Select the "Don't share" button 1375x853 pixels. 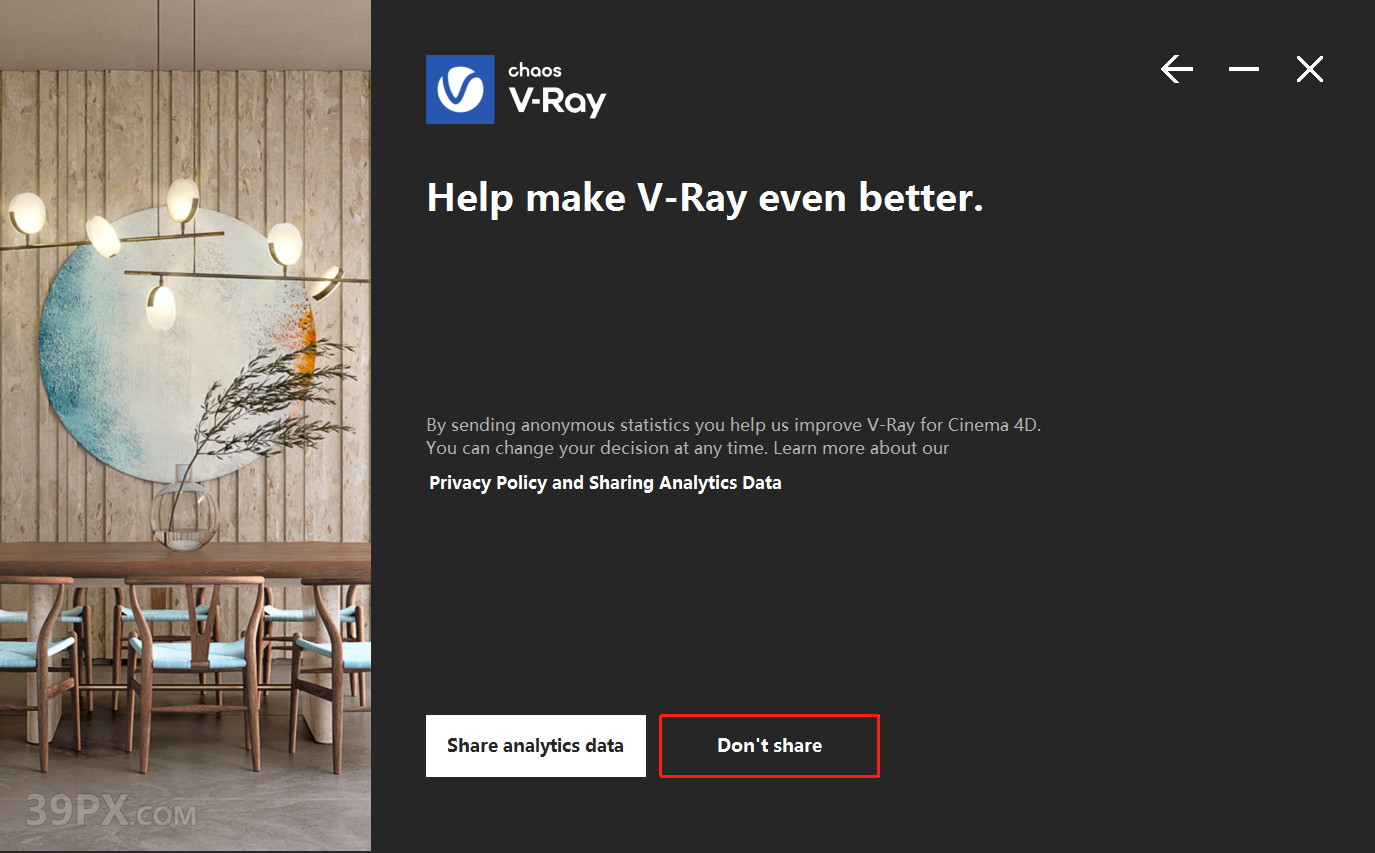[769, 746]
